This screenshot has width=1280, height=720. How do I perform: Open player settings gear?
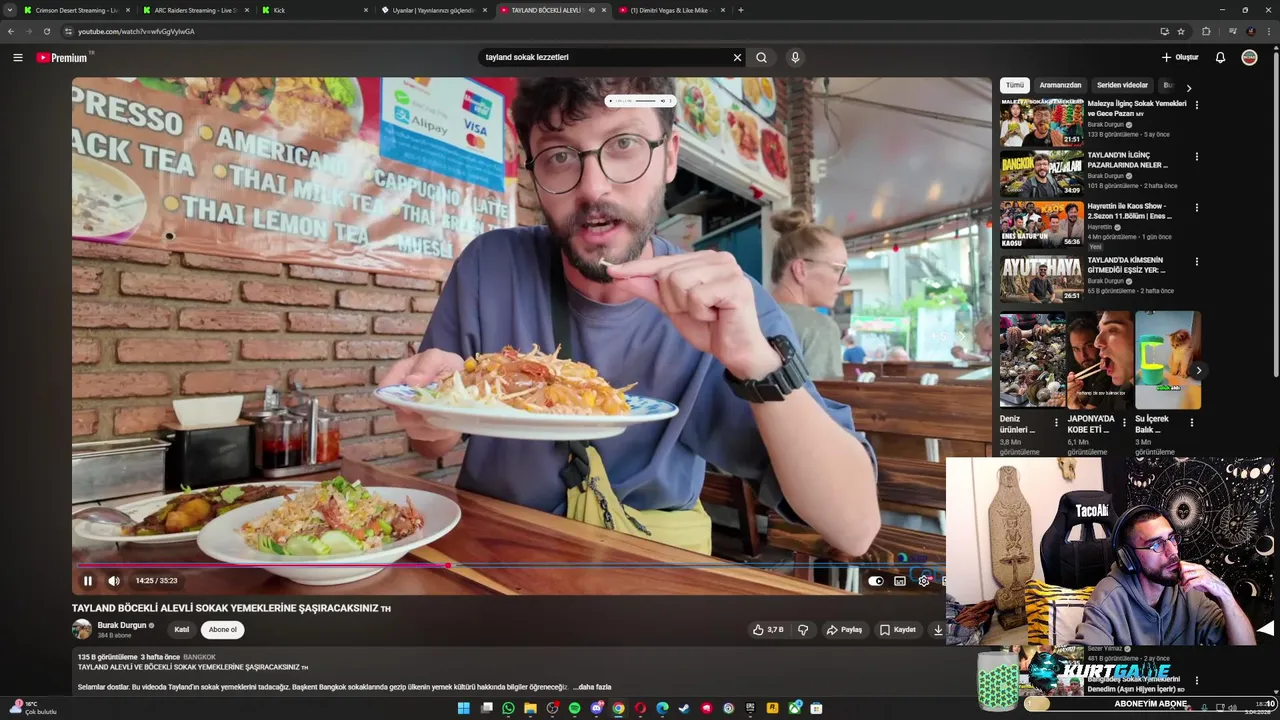coord(924,581)
